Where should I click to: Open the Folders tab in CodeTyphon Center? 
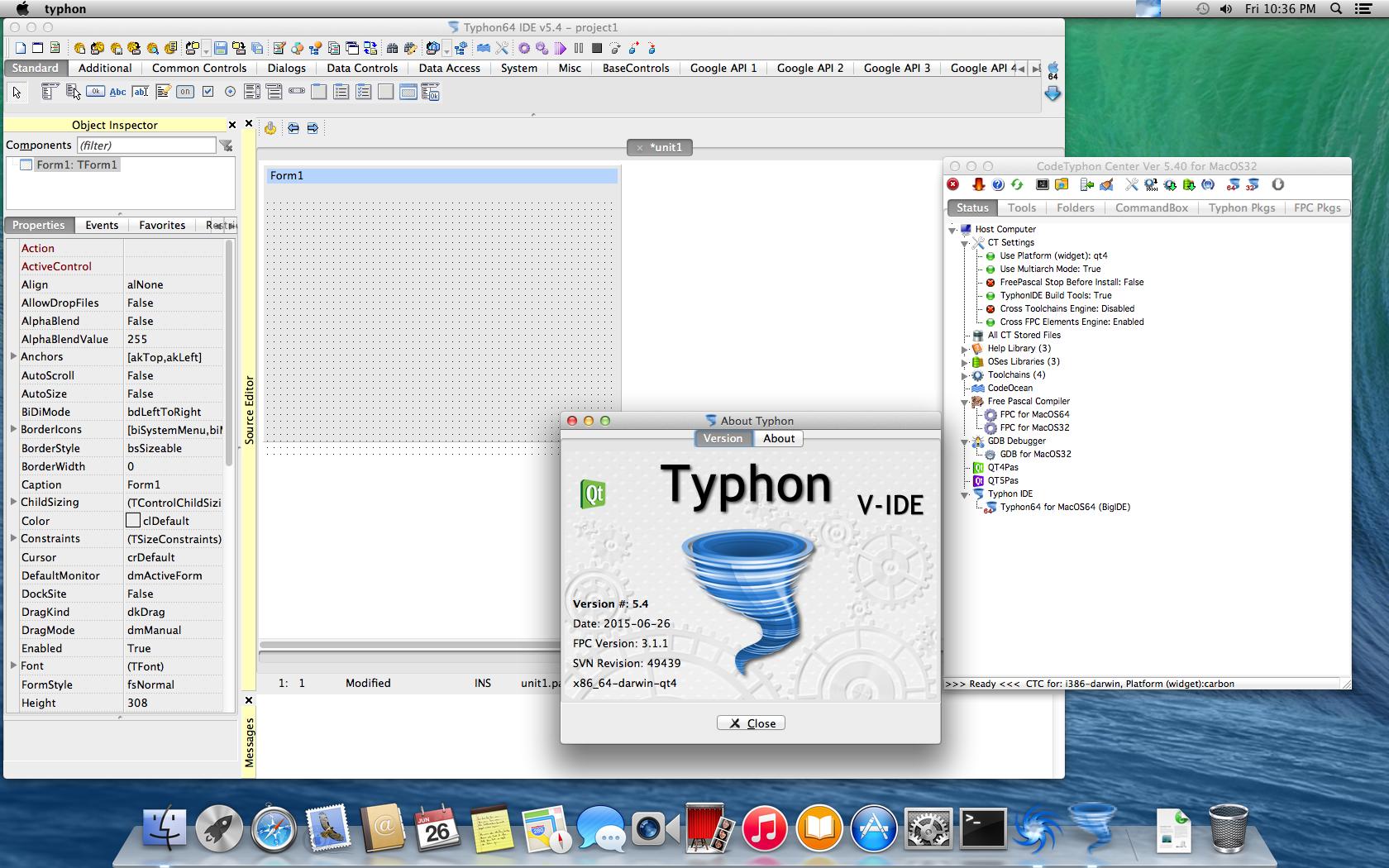pyautogui.click(x=1076, y=207)
